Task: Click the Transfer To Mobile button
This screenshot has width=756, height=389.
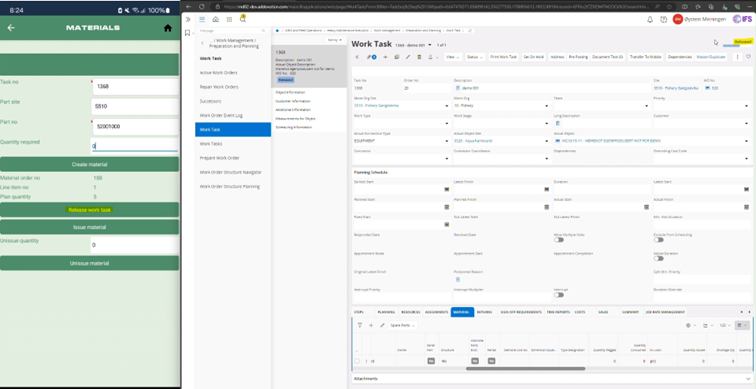Action: [x=645, y=57]
